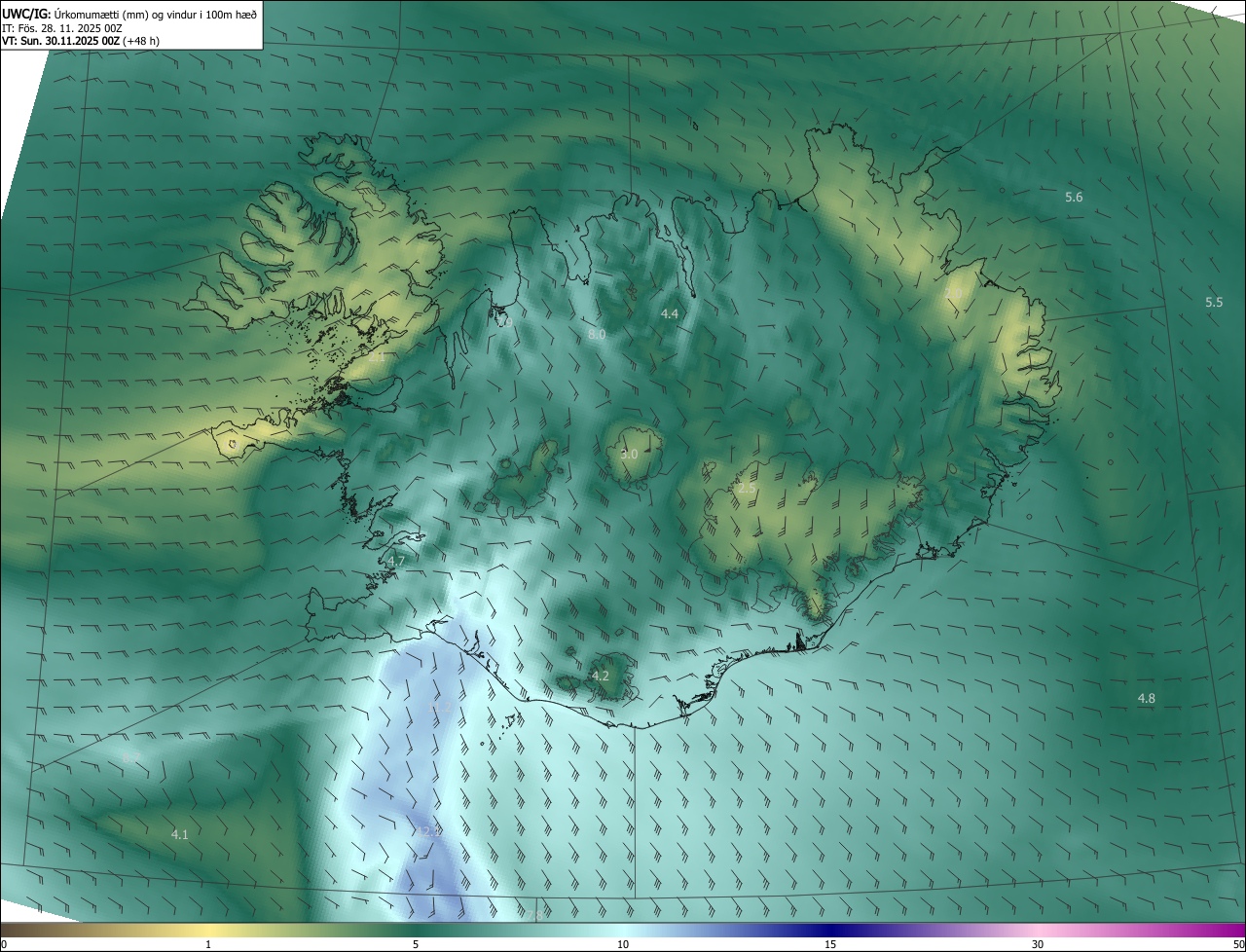Click tick label 1 on the color scale
The width and height of the screenshot is (1246, 952).
(x=208, y=944)
